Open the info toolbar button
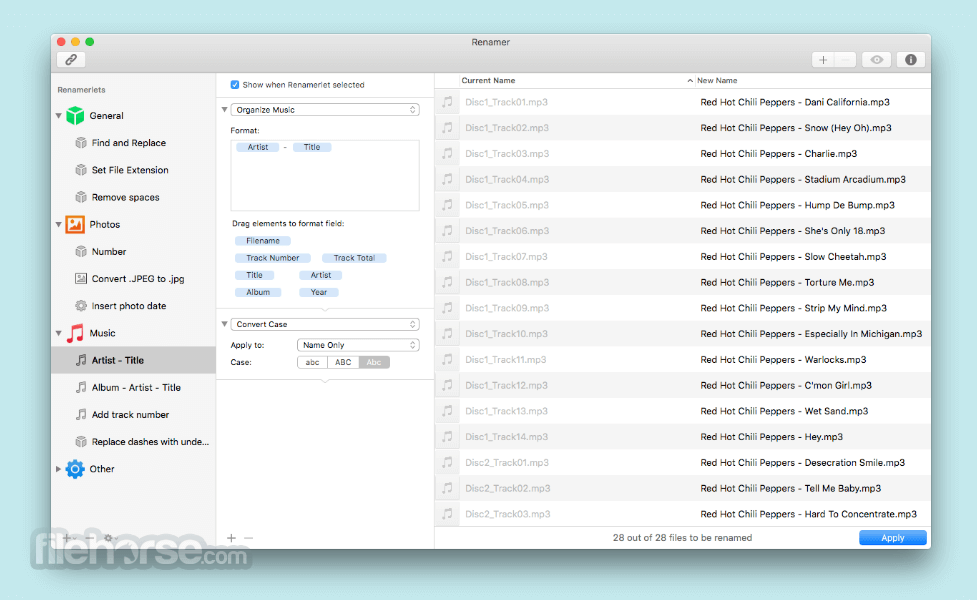Screen dimensions: 977x600 (910, 60)
